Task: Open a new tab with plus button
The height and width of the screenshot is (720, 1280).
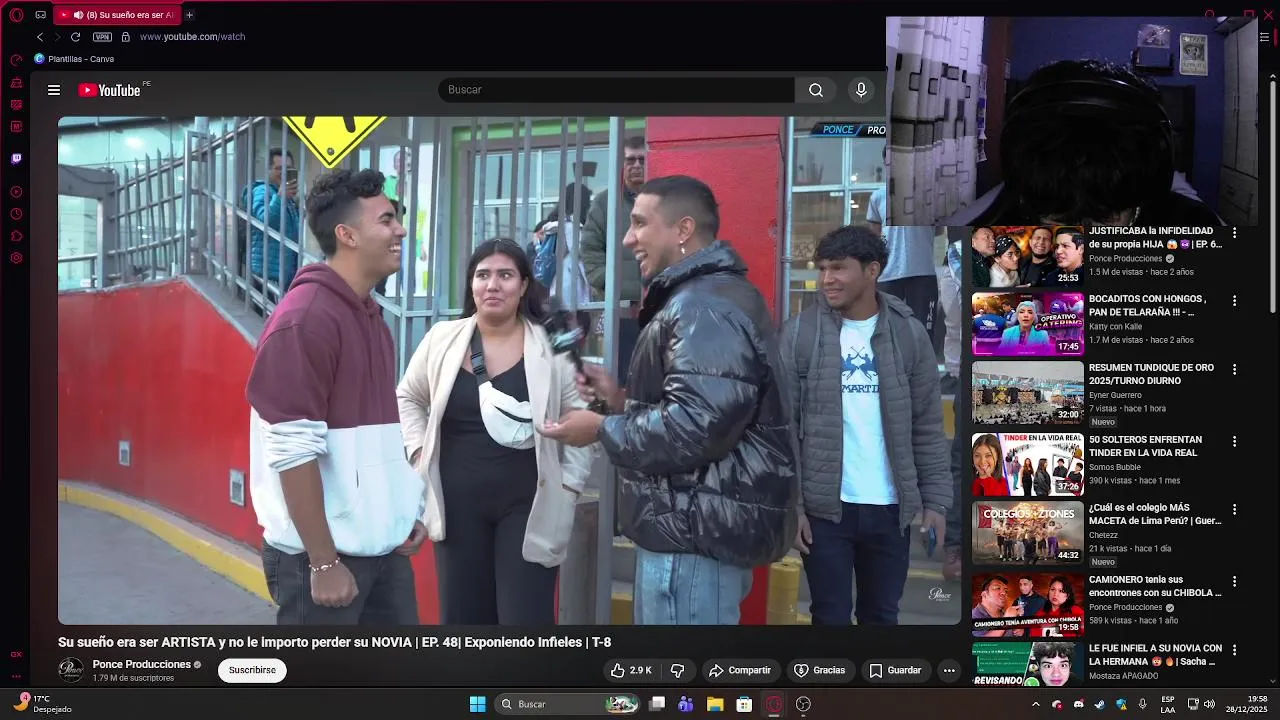Action: click(189, 15)
